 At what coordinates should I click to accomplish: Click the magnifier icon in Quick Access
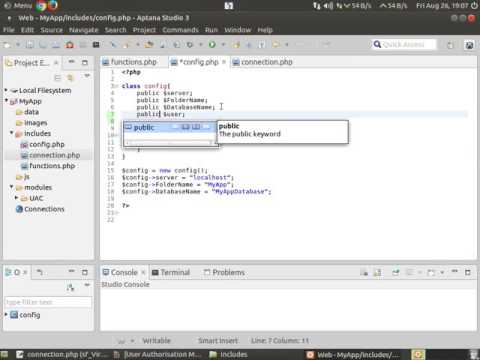(x=377, y=44)
